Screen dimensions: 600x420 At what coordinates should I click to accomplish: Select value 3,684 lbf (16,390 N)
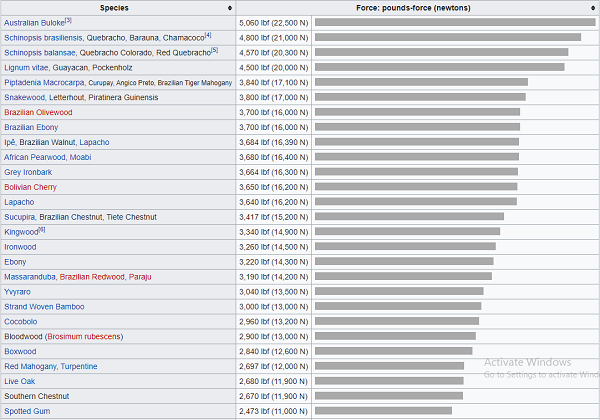coord(274,142)
